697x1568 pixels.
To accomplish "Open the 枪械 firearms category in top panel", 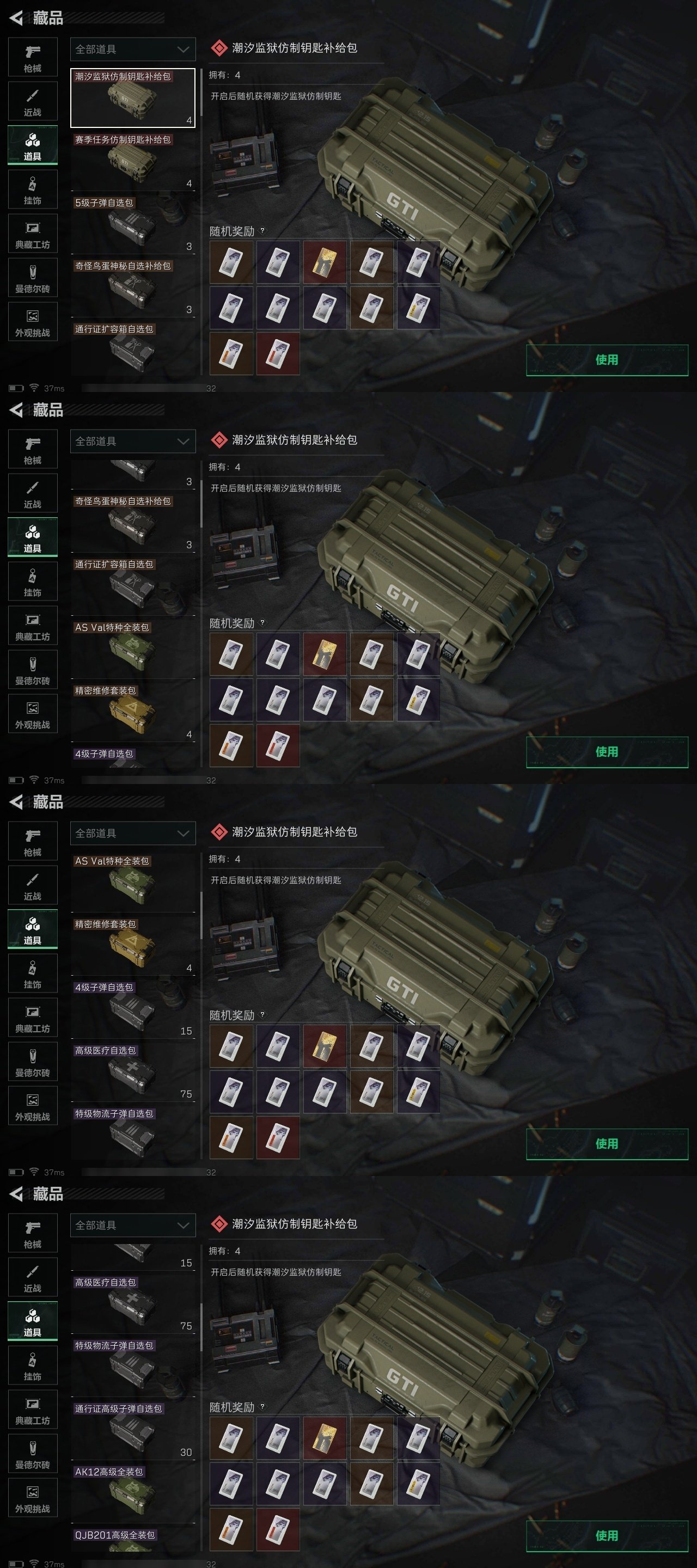I will (x=33, y=58).
